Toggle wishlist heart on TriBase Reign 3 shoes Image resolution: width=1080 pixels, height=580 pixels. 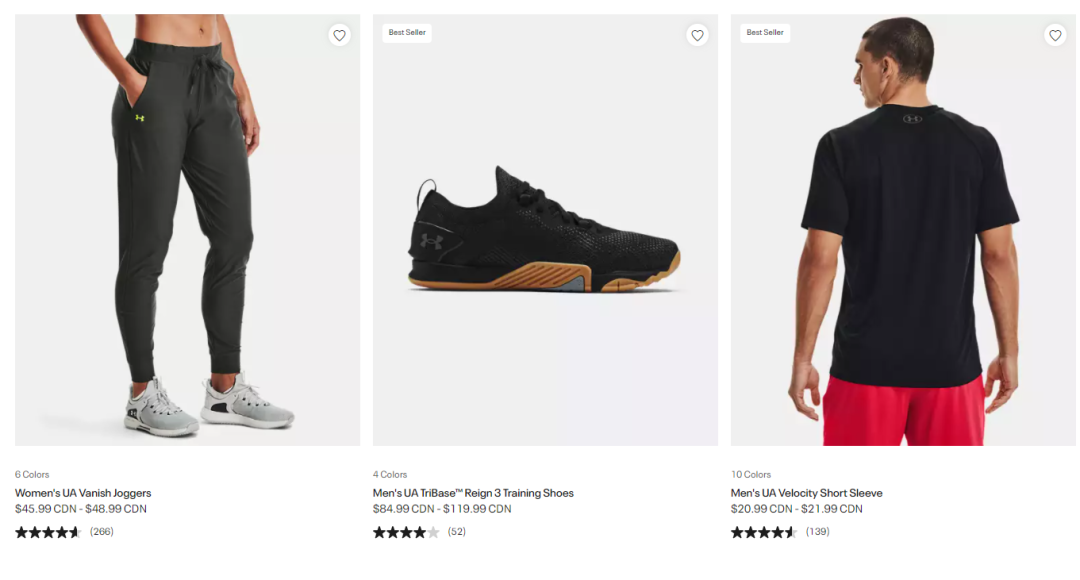click(x=697, y=35)
